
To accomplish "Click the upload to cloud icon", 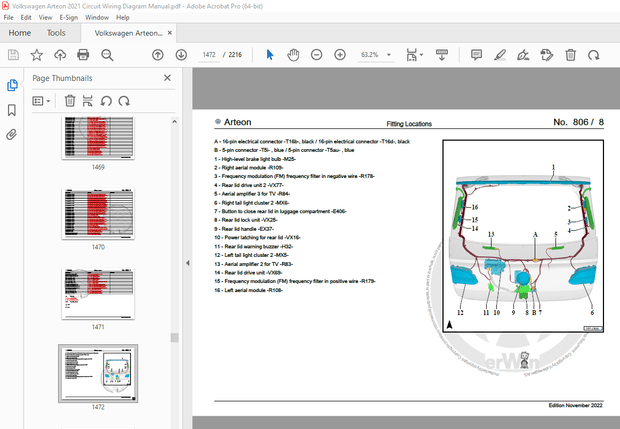I will tap(60, 55).
